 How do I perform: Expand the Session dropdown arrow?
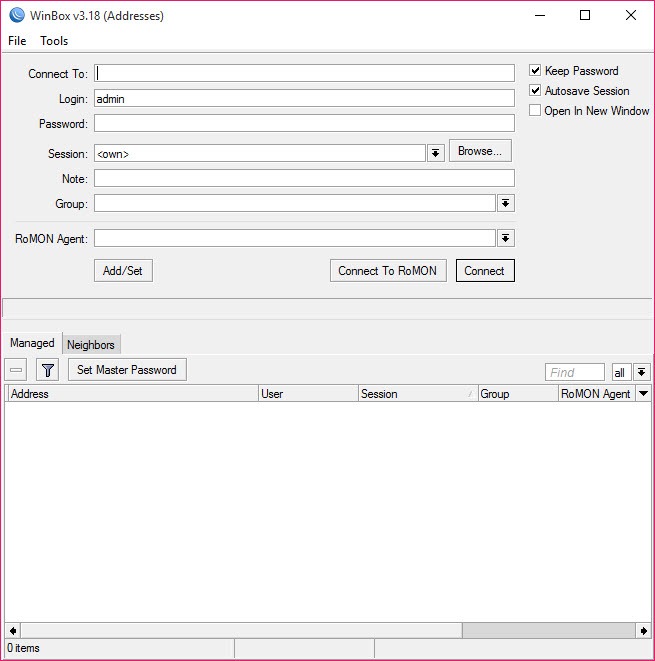[x=435, y=153]
